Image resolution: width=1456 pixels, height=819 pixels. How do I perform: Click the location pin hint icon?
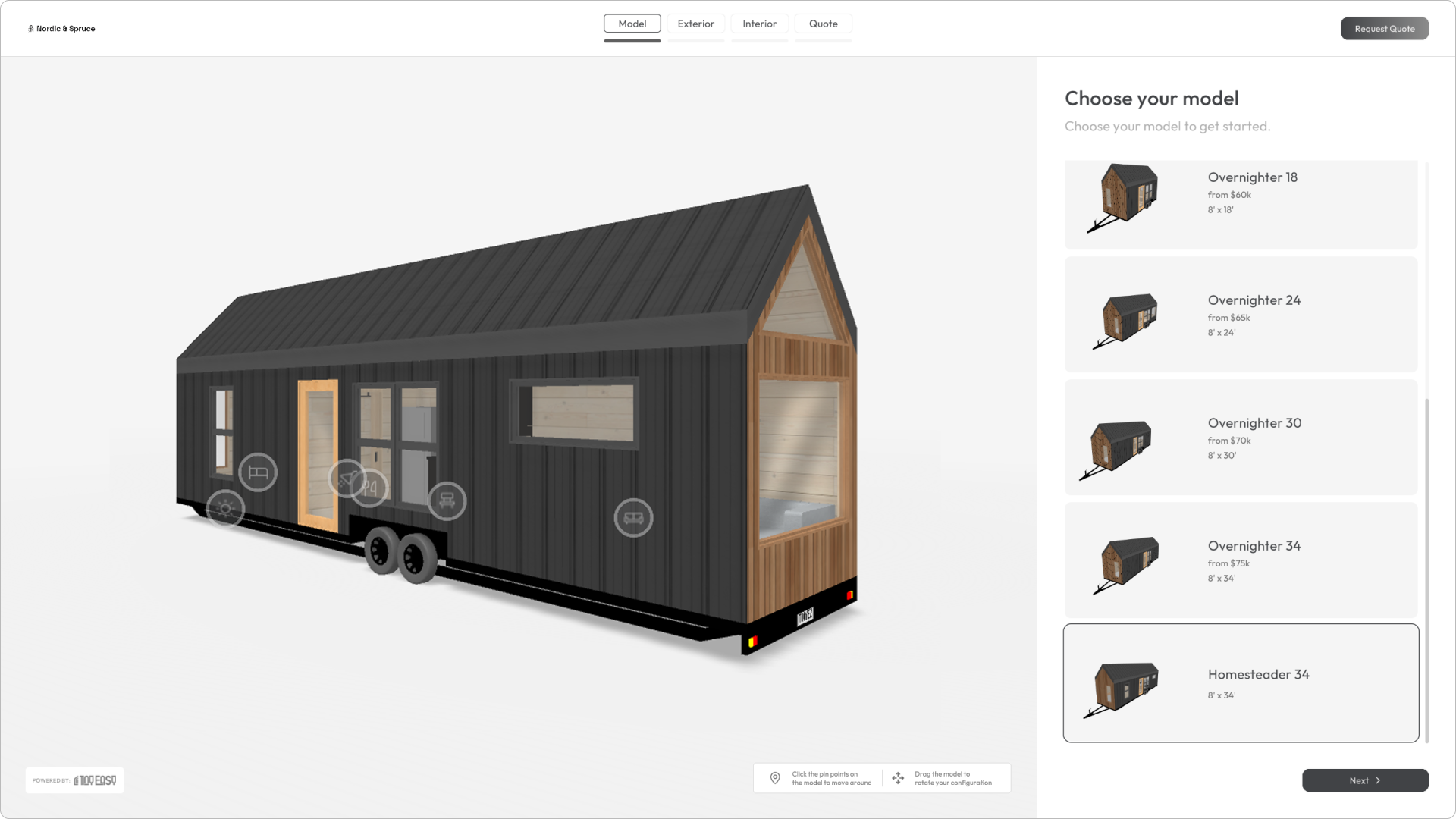775,778
